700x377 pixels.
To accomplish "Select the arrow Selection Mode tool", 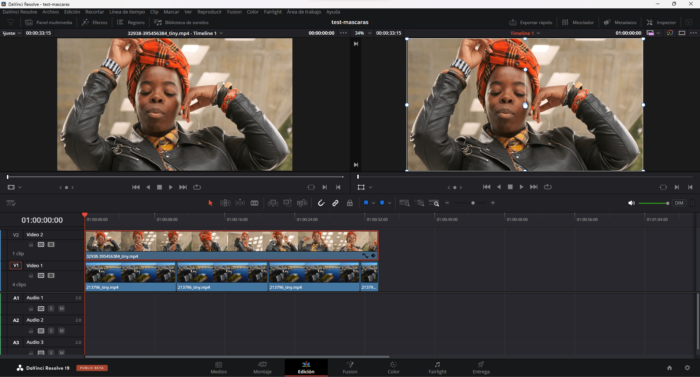I will click(210, 203).
